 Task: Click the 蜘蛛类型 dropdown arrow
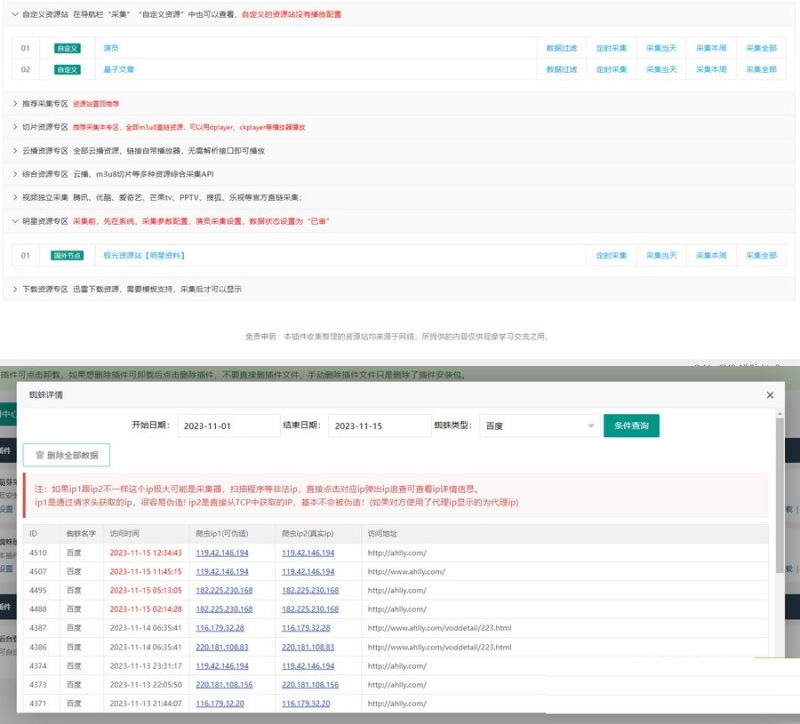pos(592,426)
